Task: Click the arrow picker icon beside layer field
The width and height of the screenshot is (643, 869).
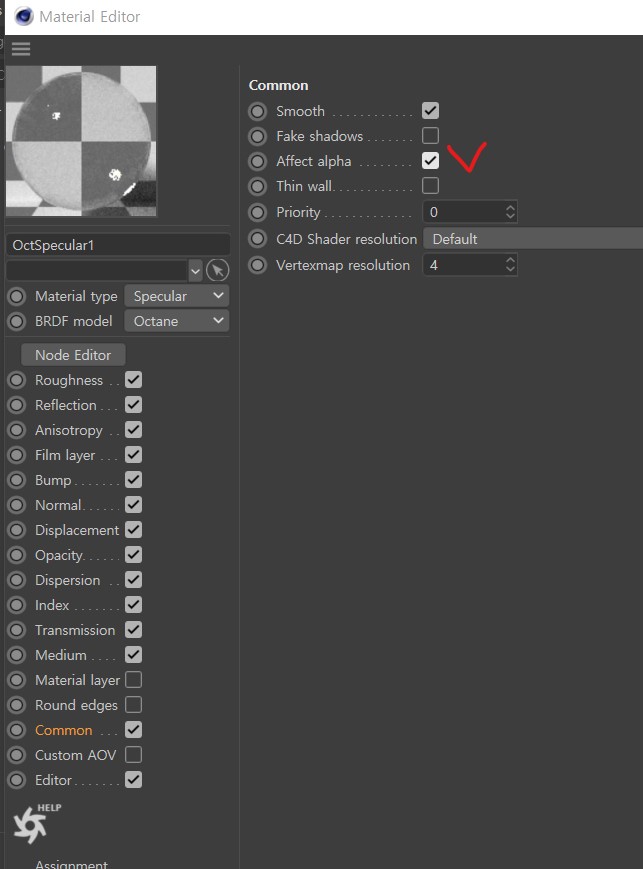Action: (217, 270)
